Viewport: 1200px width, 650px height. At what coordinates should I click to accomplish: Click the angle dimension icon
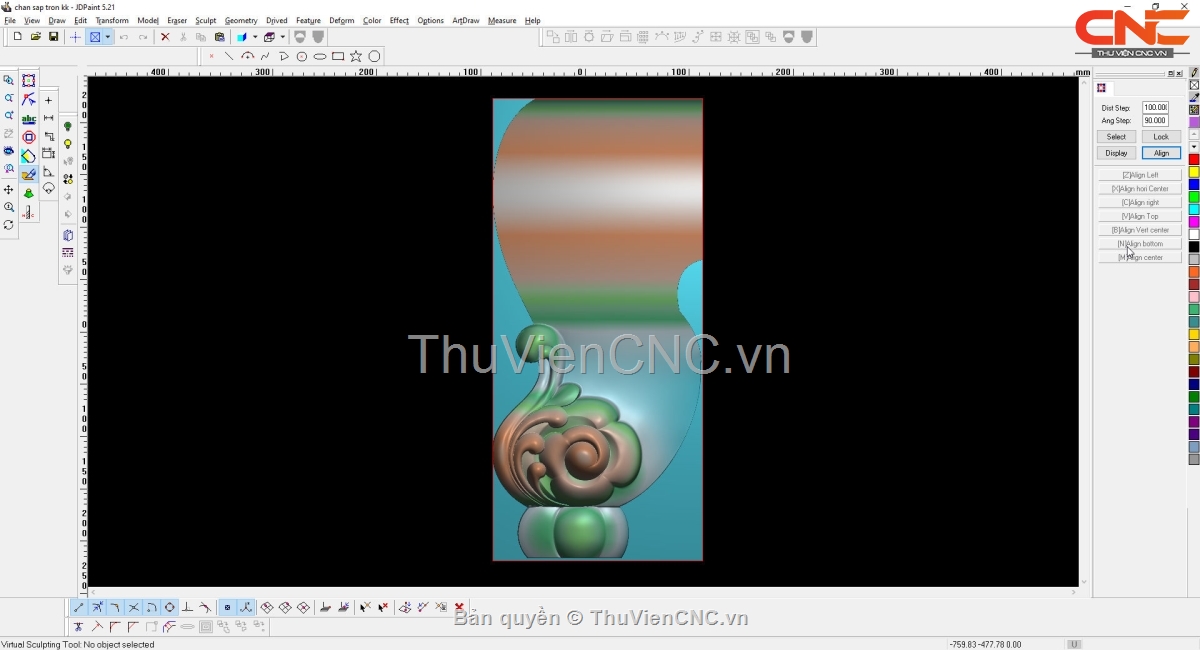[48, 172]
